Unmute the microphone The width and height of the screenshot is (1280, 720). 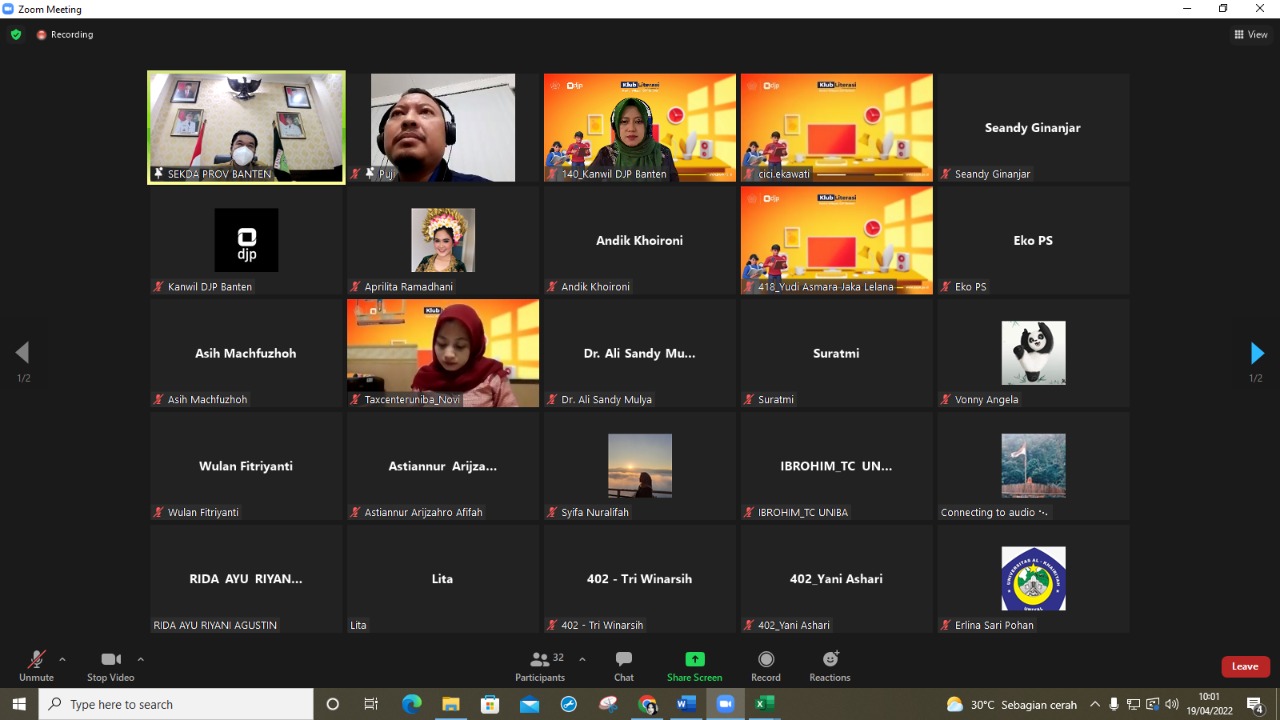(x=36, y=664)
